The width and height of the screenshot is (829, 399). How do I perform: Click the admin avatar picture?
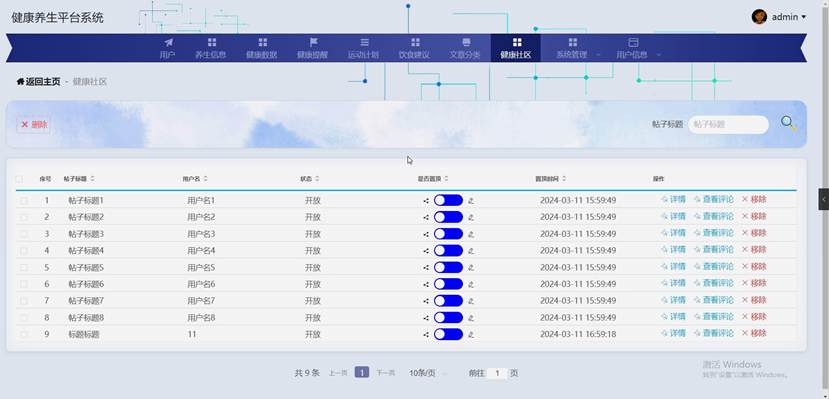(x=759, y=16)
